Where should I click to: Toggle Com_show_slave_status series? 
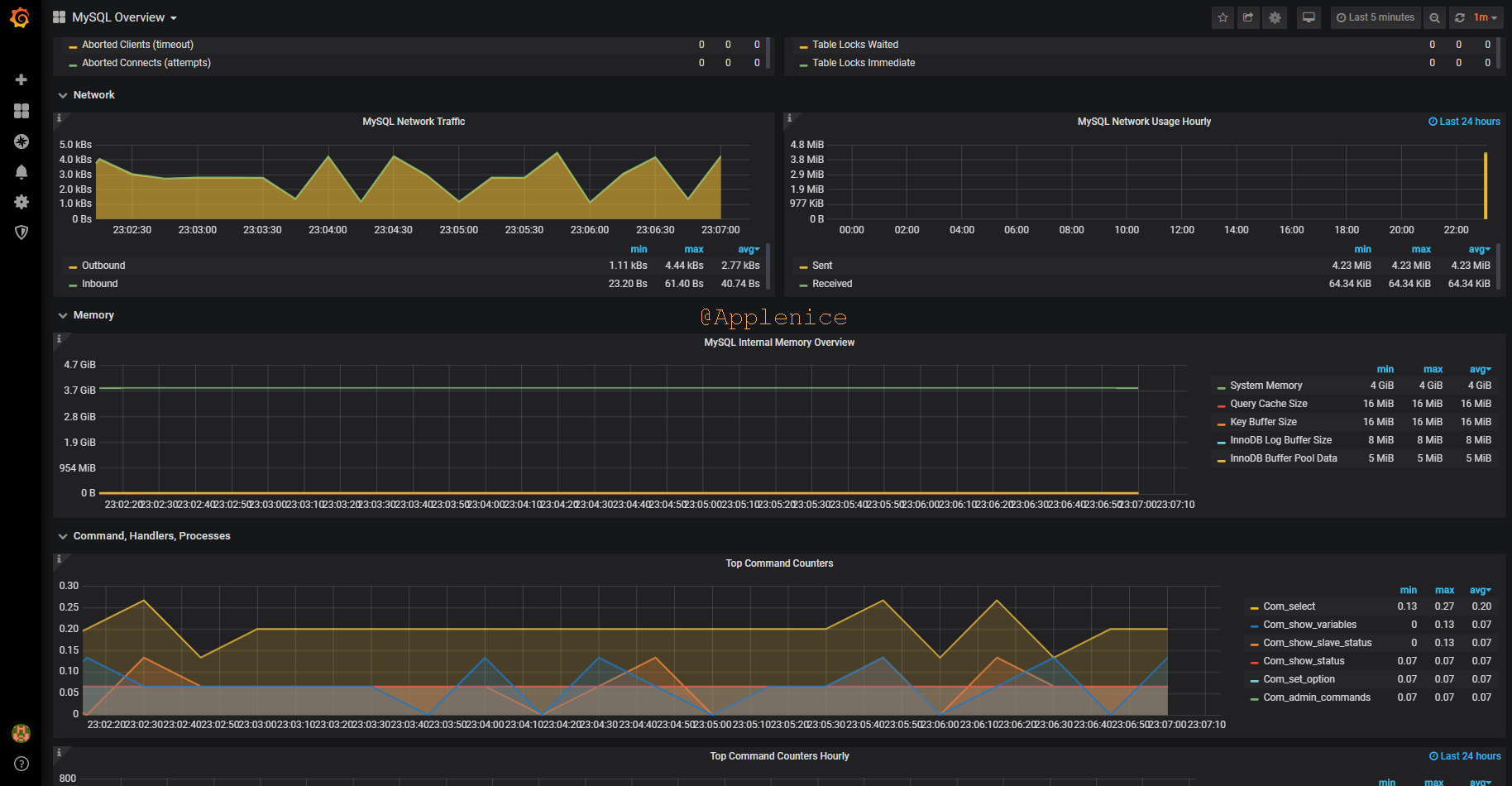click(x=1317, y=643)
